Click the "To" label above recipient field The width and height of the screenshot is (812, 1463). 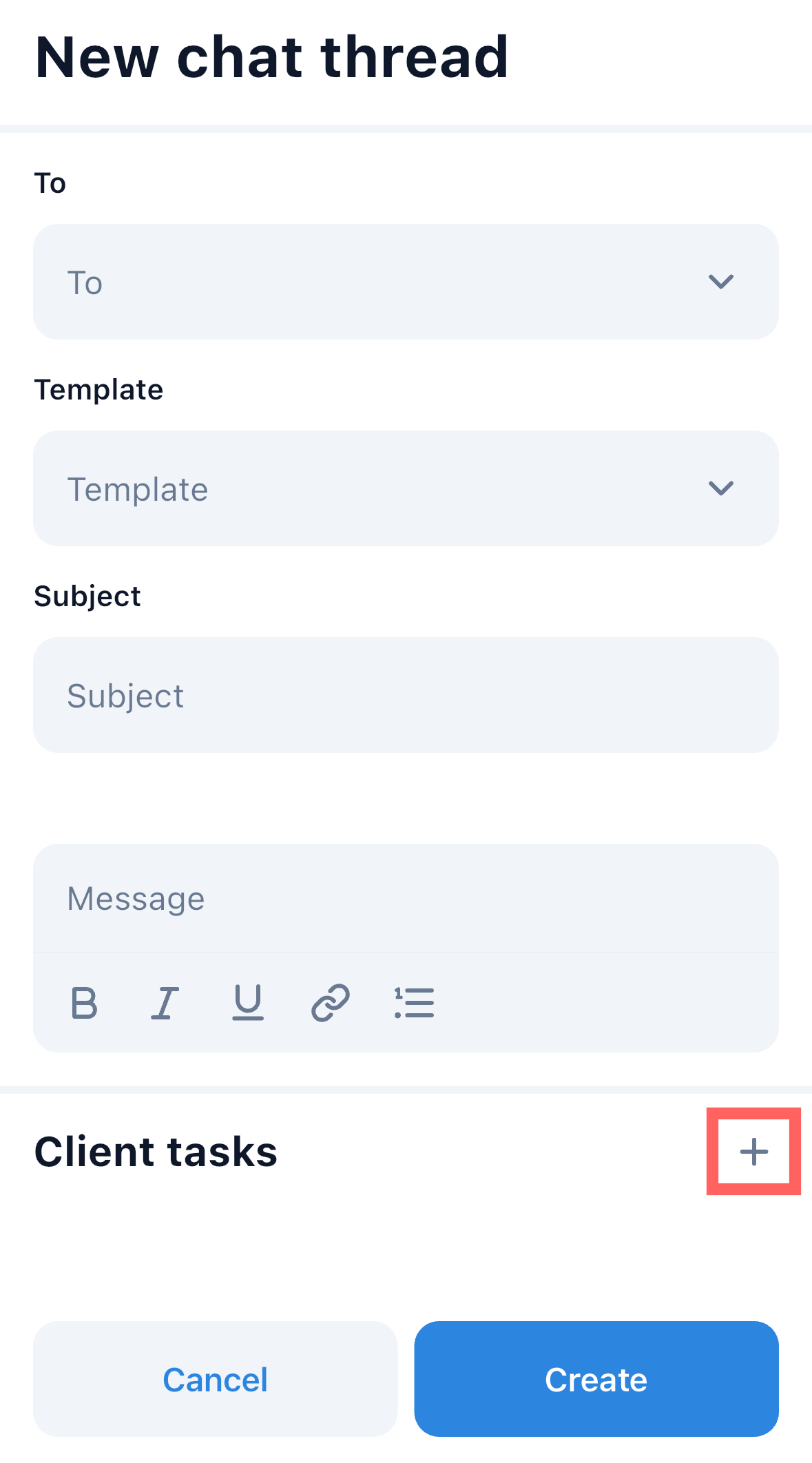(x=50, y=183)
